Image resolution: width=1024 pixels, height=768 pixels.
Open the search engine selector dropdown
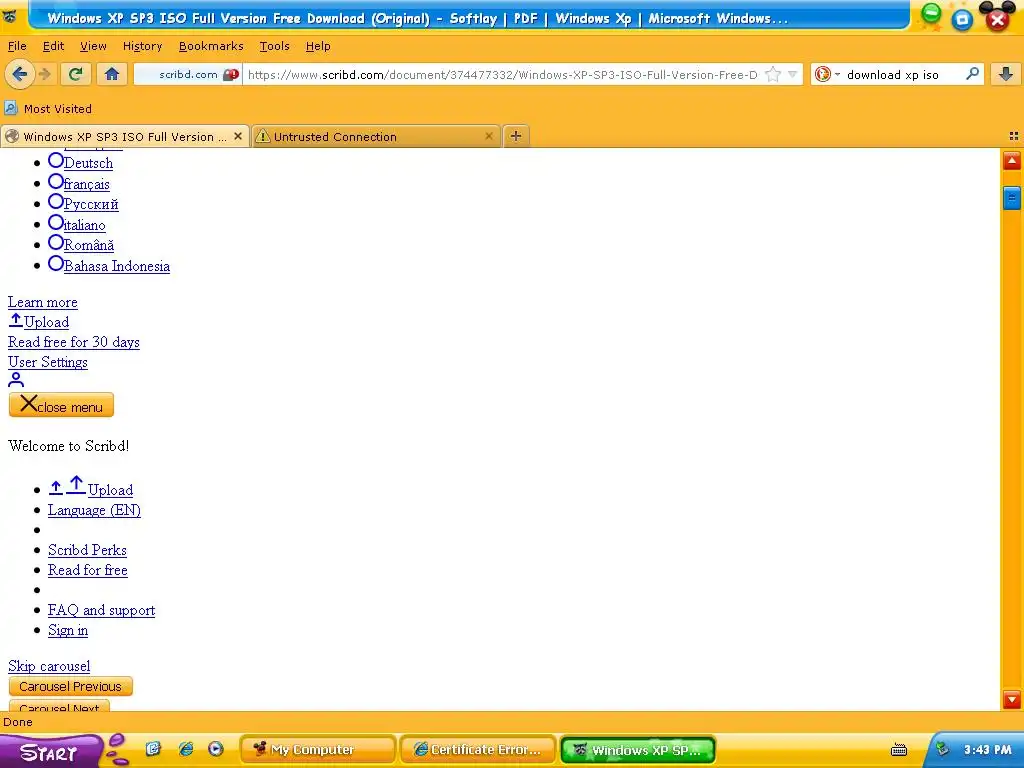(827, 74)
